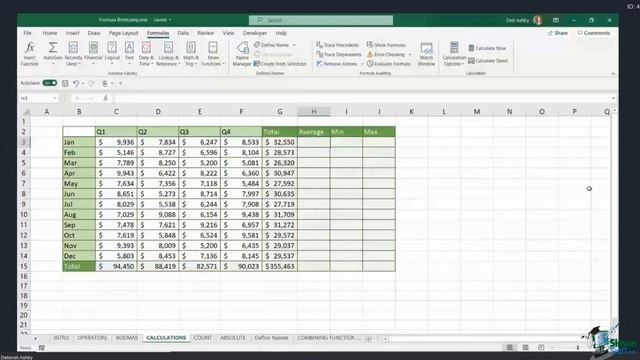The height and width of the screenshot is (360, 640).
Task: Expand the Remove Arrows dropdown arrow
Action: pyautogui.click(x=362, y=64)
